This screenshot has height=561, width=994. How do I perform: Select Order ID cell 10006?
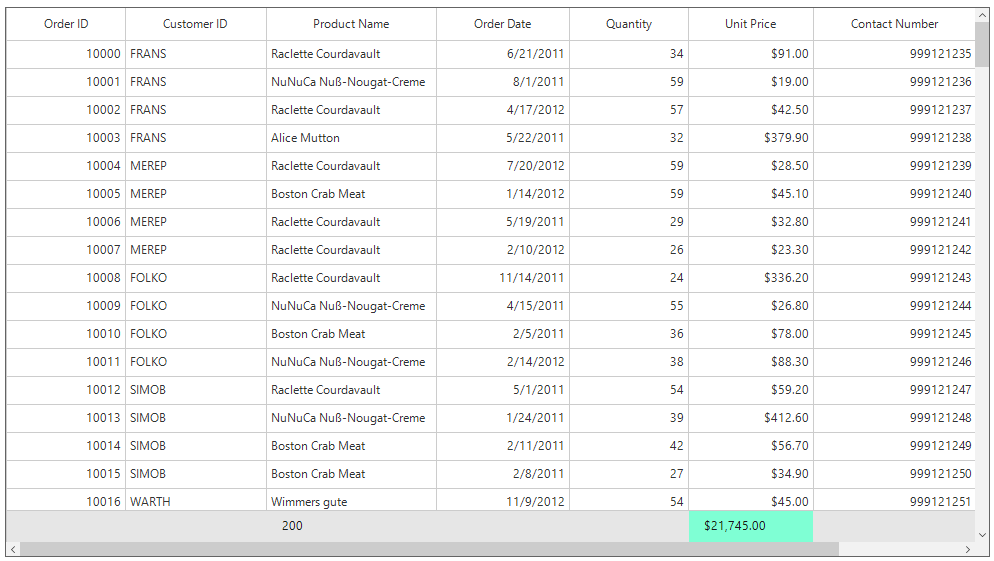[66, 222]
